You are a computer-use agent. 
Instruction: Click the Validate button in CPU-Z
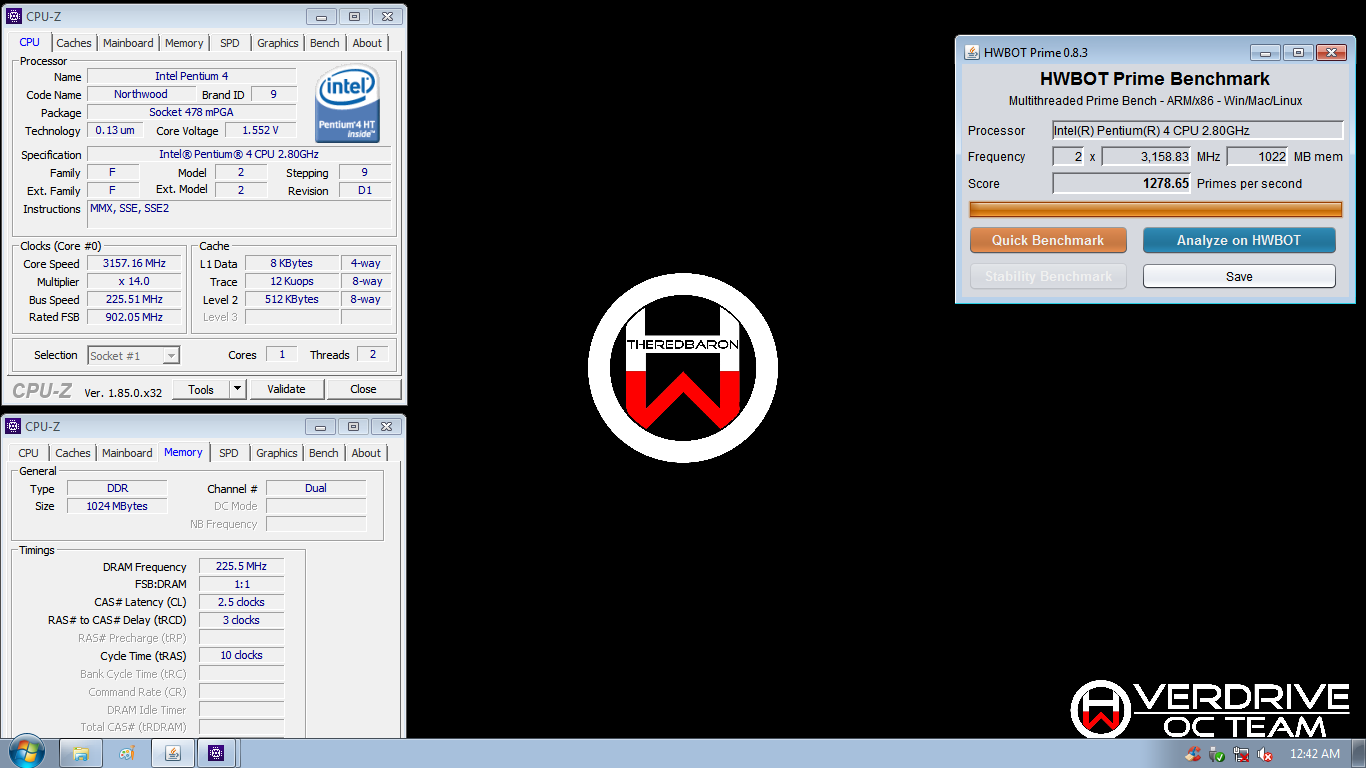(x=286, y=389)
